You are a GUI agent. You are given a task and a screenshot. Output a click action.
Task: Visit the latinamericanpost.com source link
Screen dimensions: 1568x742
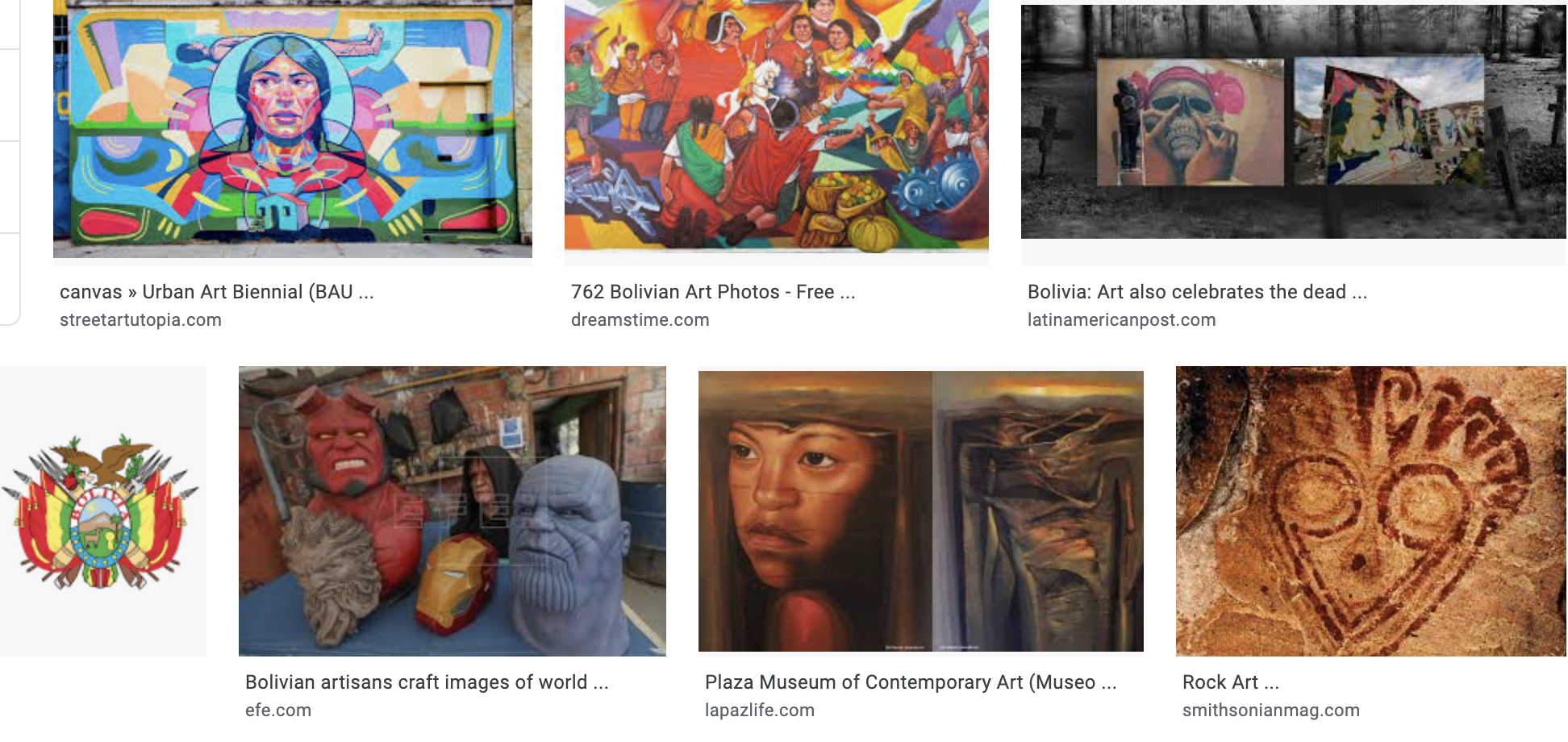click(1121, 320)
